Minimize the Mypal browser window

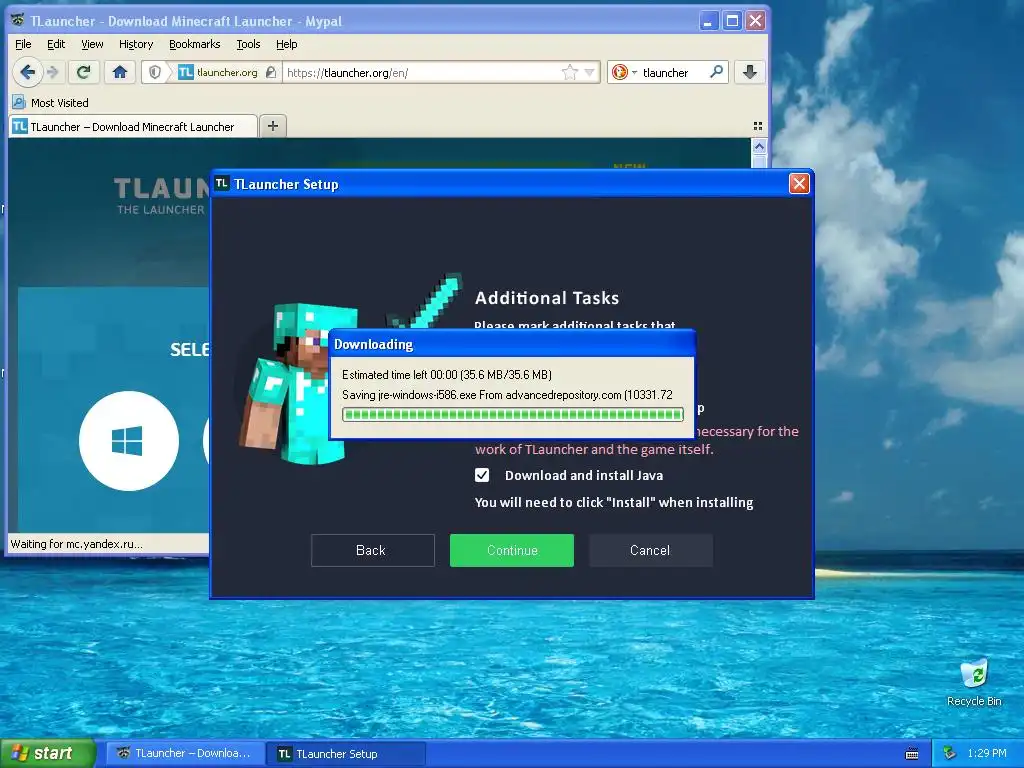709,21
